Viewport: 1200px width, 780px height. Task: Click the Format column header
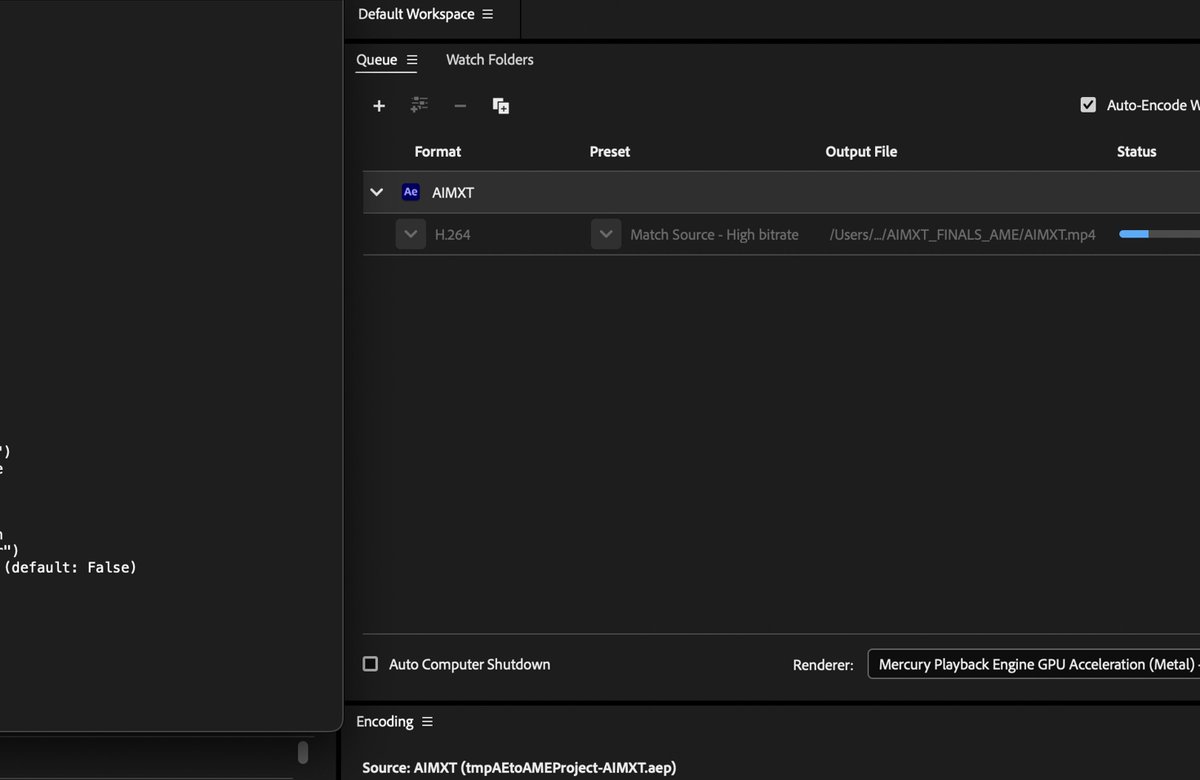[x=438, y=152]
